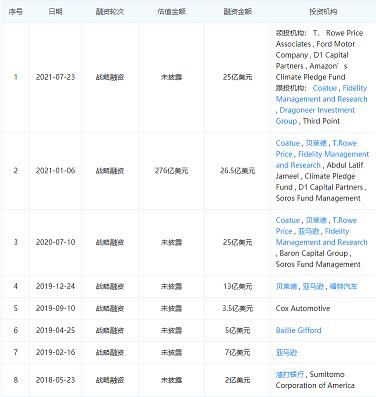Click the 276亿美元 valuation cell
This screenshot has height=397, width=376.
171,170
